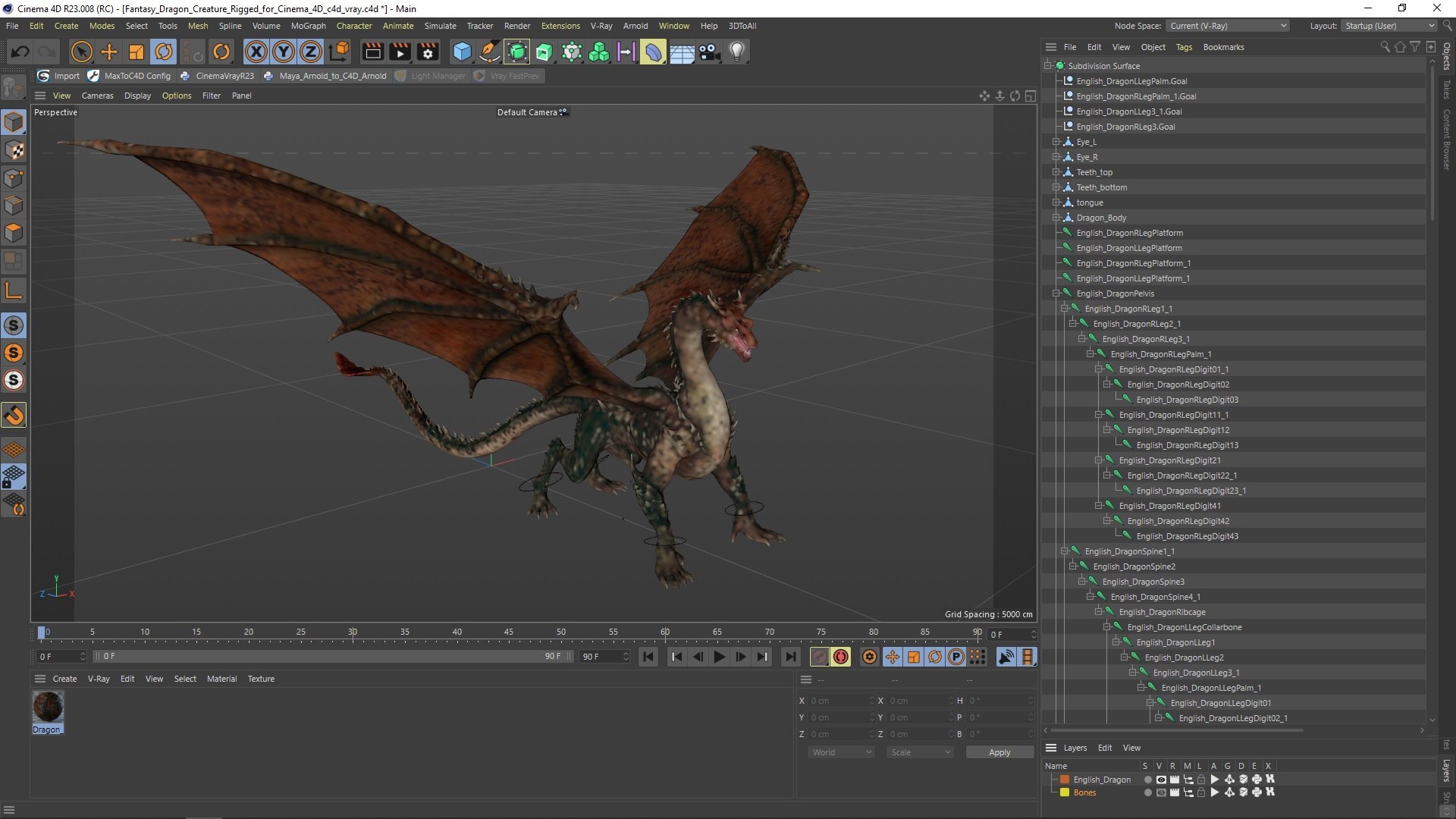The width and height of the screenshot is (1456, 819).
Task: Open Object Manager Tags menu
Action: [x=1184, y=47]
